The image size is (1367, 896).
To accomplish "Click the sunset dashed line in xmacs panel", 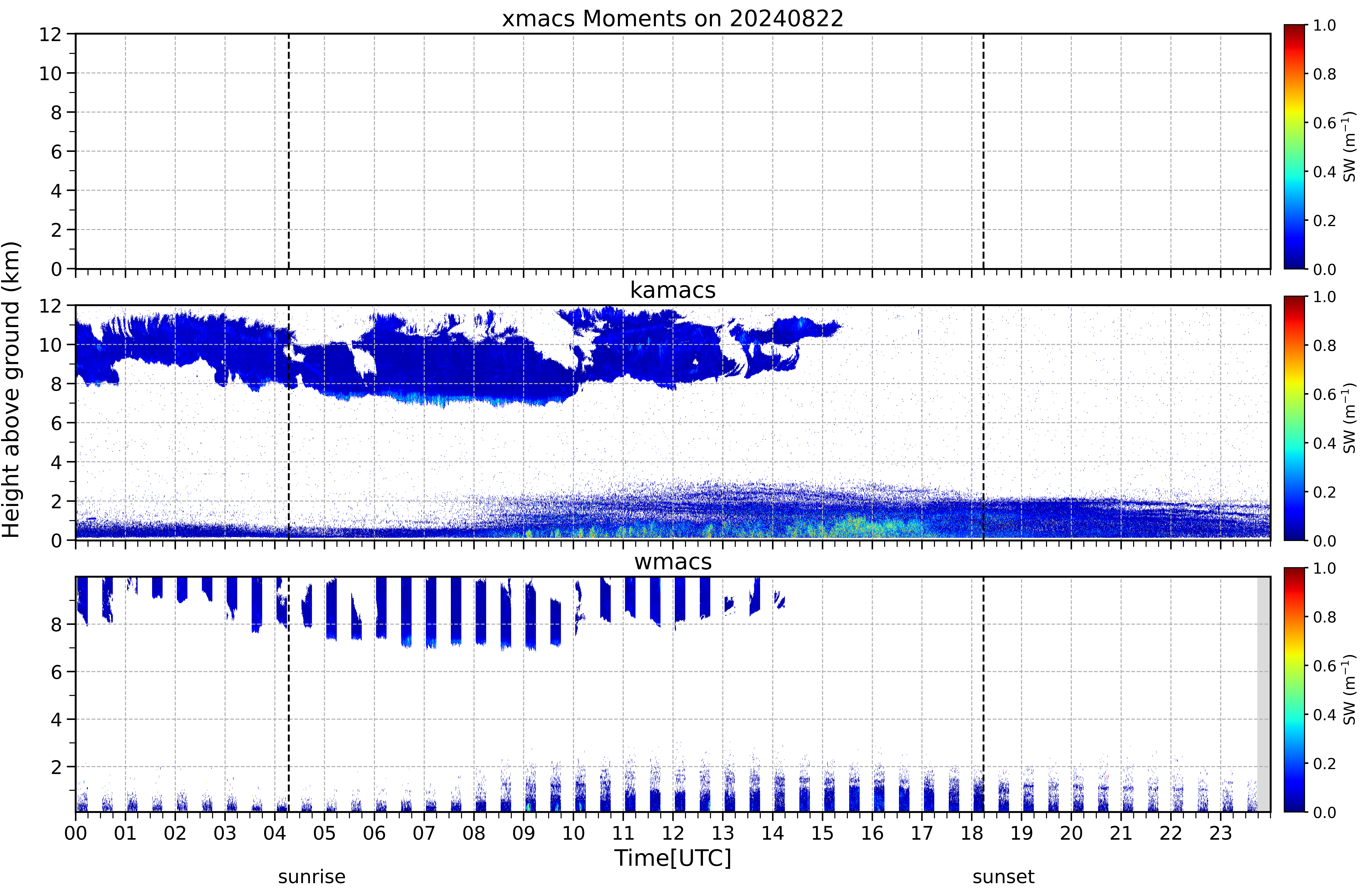I will click(x=983, y=151).
